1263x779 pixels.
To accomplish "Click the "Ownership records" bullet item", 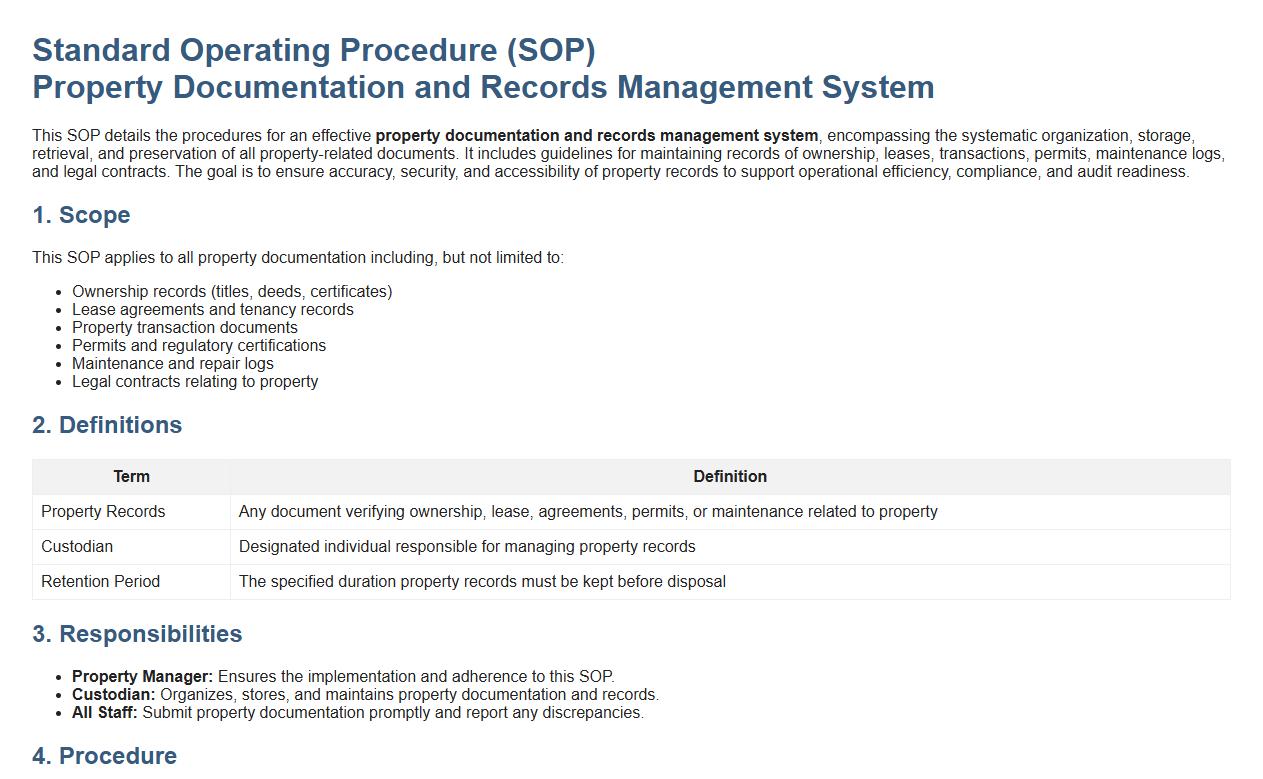I will point(232,292).
